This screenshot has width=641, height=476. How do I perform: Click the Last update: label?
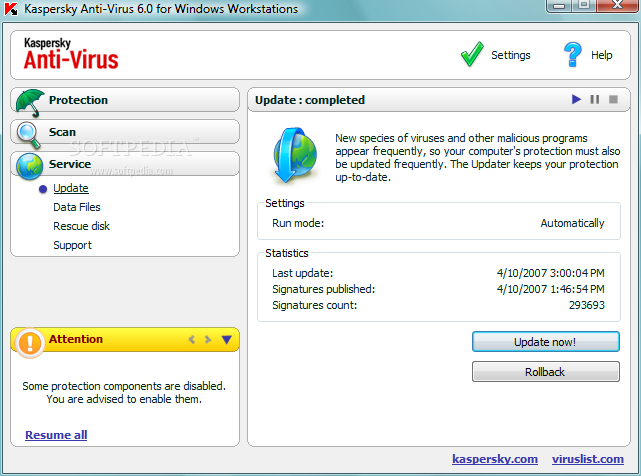click(303, 273)
